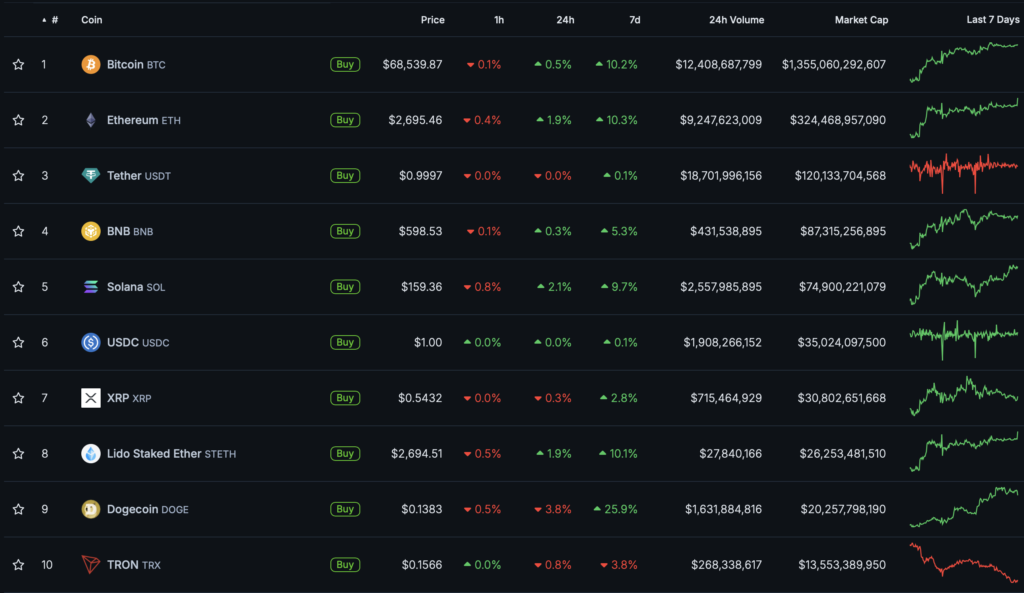The image size is (1024, 593).
Task: Star Solana to add to watchlist
Action: (x=18, y=287)
